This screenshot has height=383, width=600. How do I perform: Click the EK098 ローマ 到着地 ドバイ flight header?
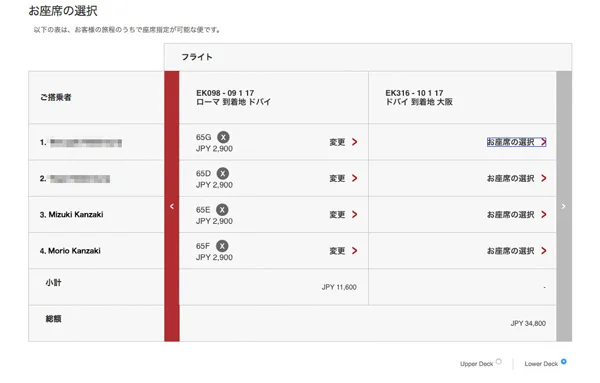[x=233, y=98]
